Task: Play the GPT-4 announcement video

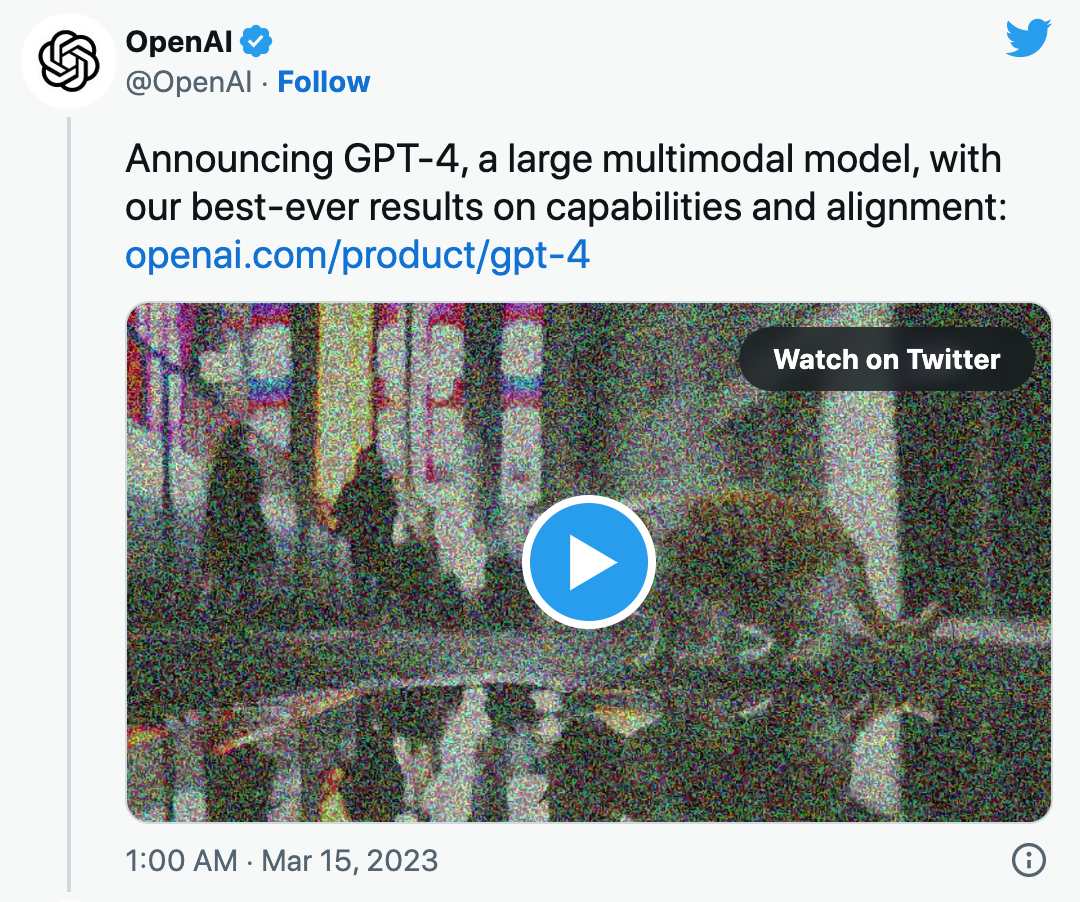Action: [588, 563]
